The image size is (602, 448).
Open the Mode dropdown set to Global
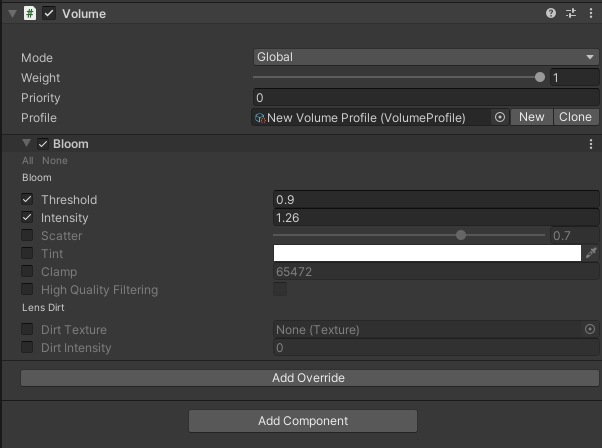[425, 57]
